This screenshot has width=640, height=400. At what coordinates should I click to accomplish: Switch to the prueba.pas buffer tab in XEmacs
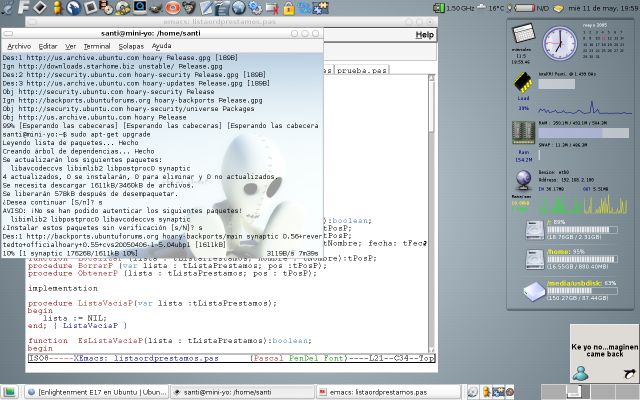point(362,70)
